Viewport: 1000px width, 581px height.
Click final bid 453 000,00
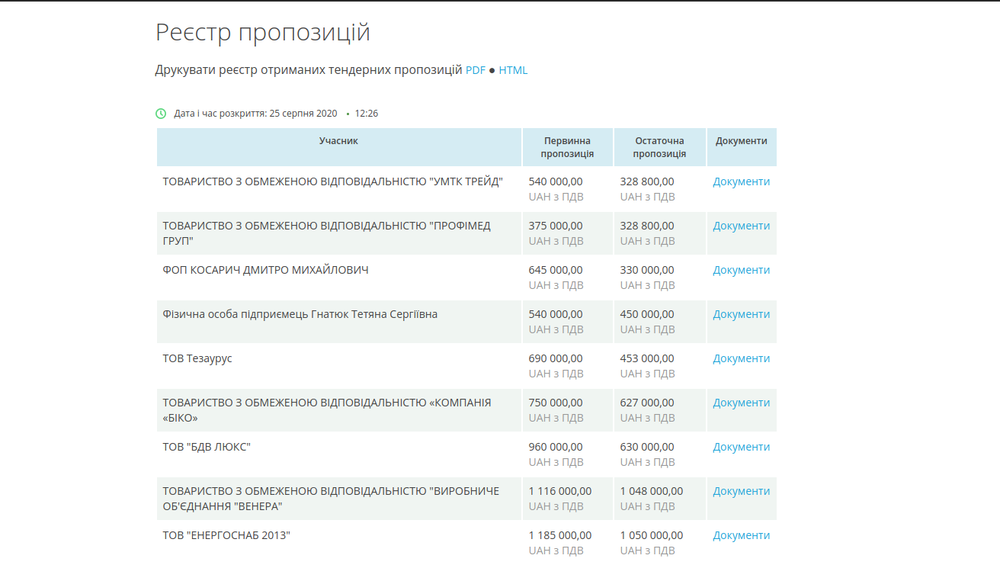coord(647,358)
